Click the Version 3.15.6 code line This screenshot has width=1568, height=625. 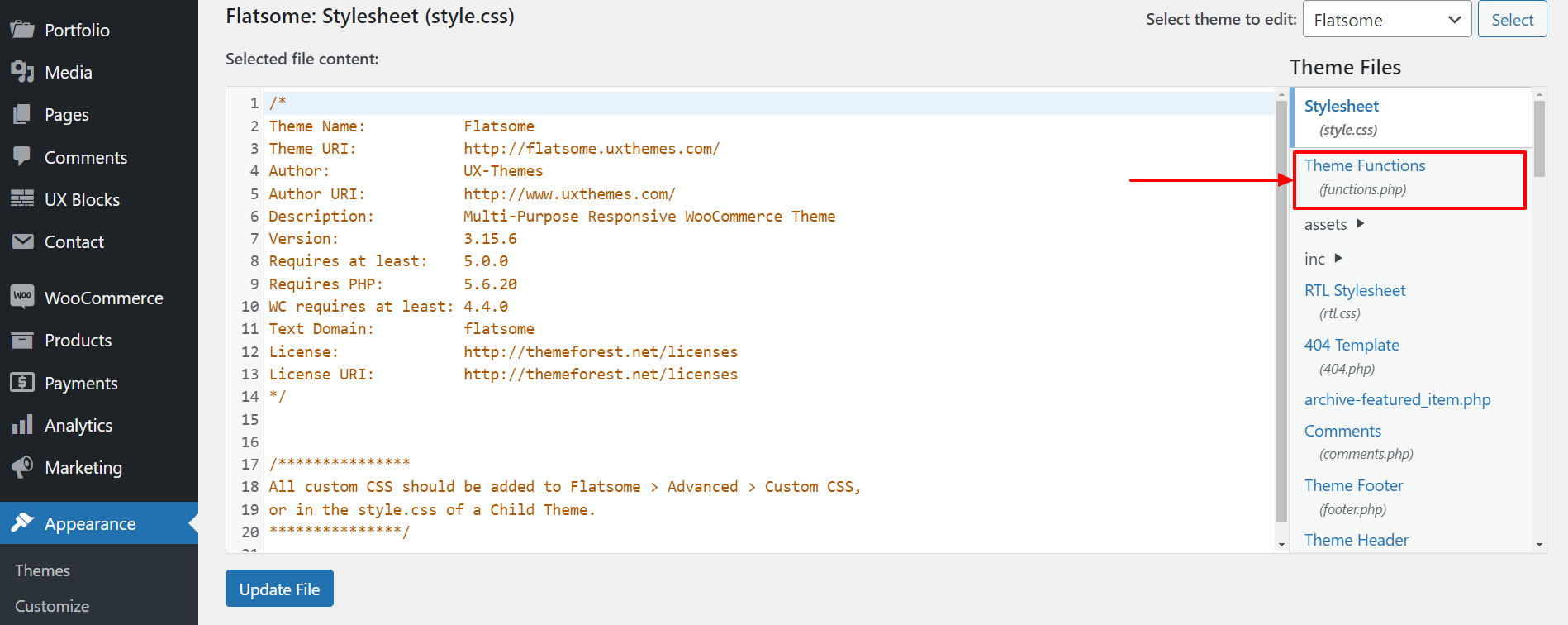[x=392, y=238]
